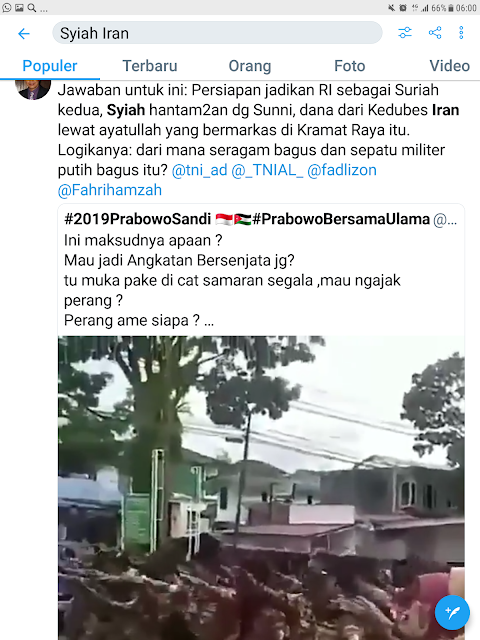The image size is (480, 640).
Task: Tap the share icon in header
Action: point(435,33)
